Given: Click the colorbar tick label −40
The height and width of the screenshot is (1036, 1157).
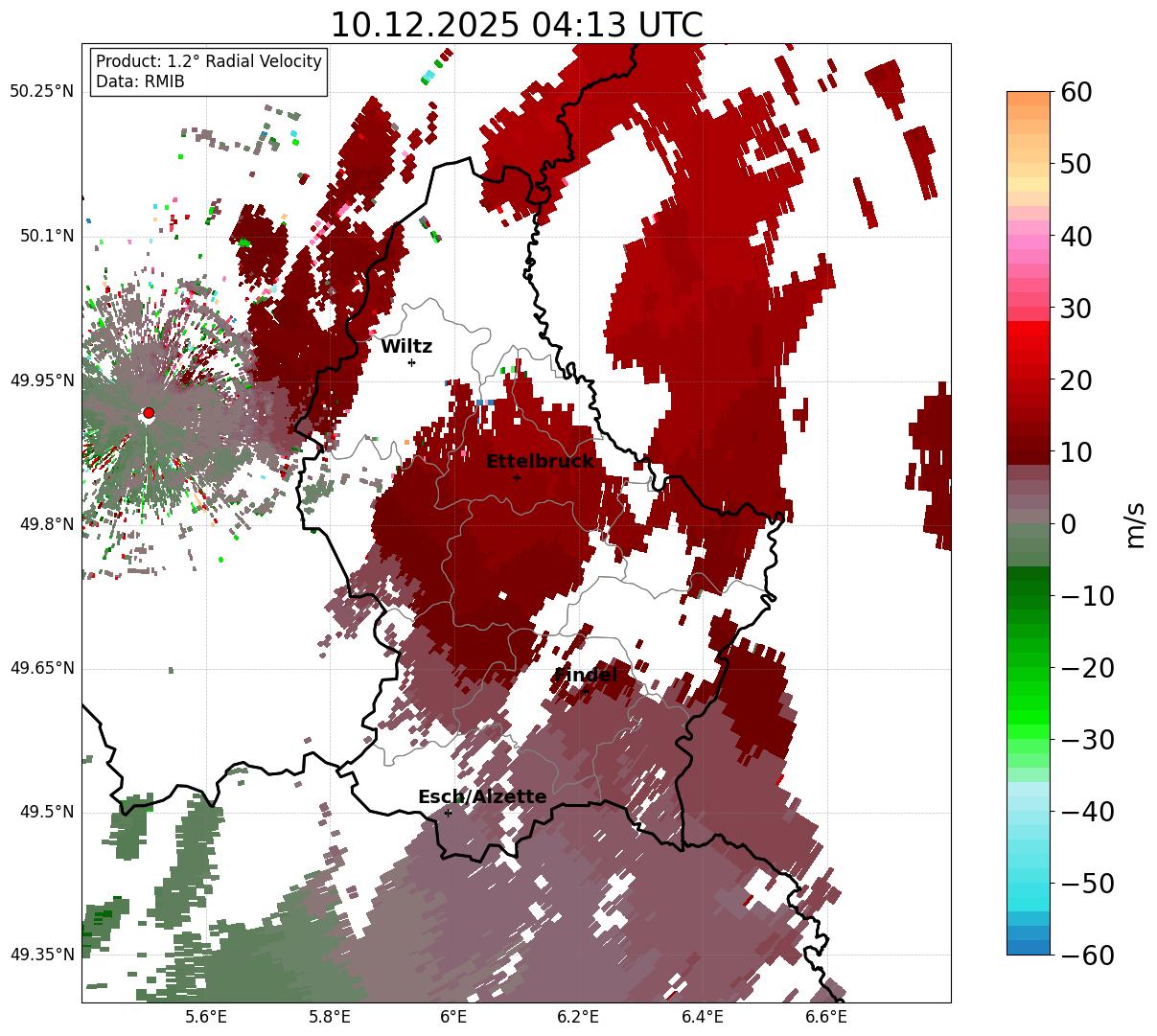Looking at the screenshot, I should (x=1087, y=812).
